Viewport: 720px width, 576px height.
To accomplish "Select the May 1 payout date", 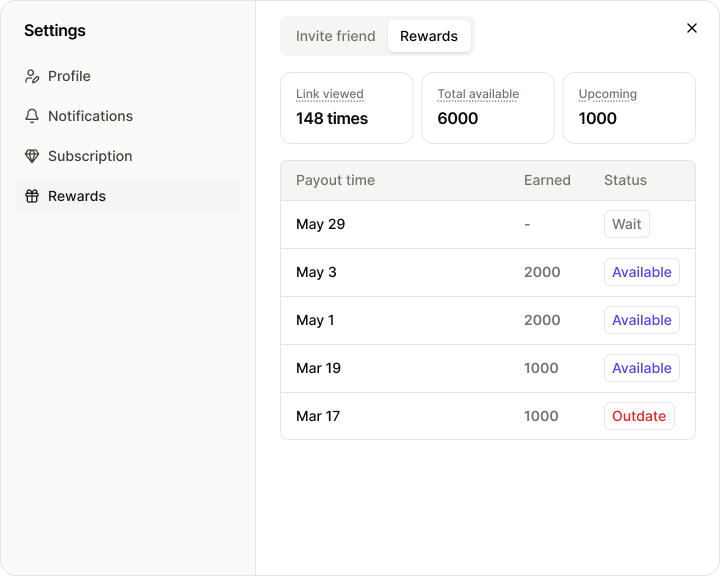I will [315, 320].
